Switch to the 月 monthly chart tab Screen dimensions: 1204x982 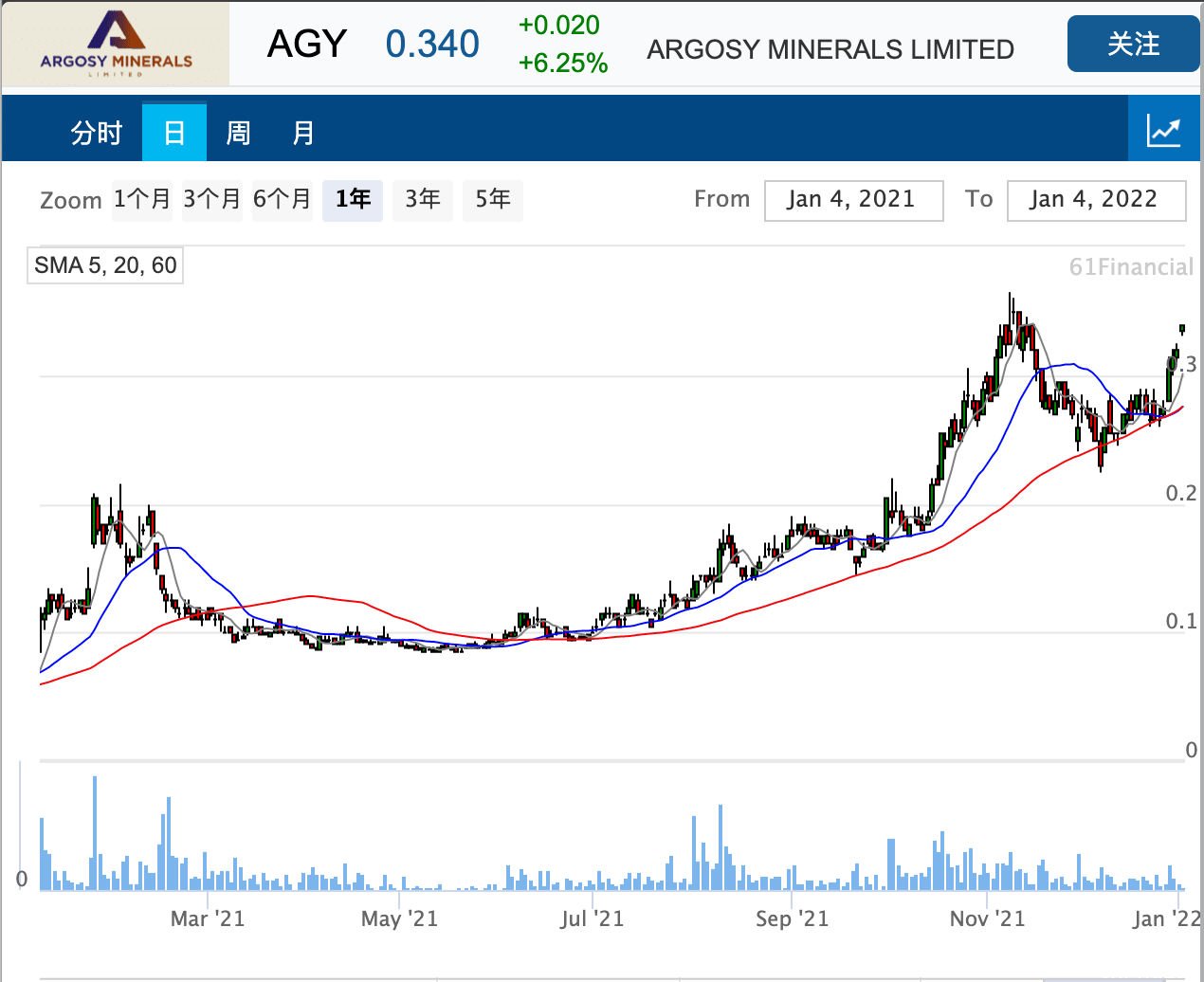pos(303,133)
